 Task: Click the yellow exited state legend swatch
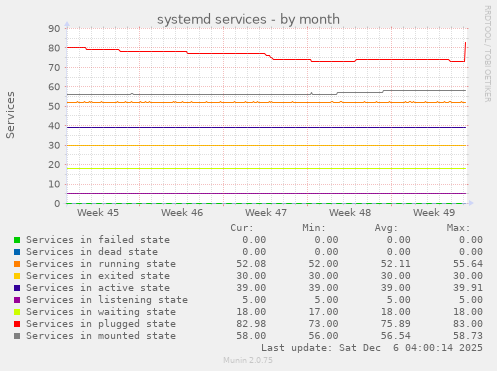point(17,276)
